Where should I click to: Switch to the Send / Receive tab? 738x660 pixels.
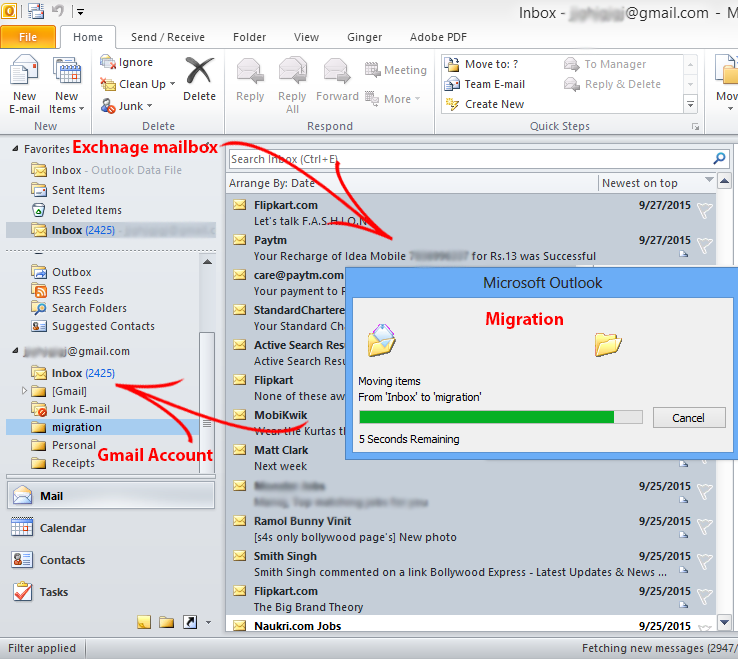pyautogui.click(x=168, y=37)
